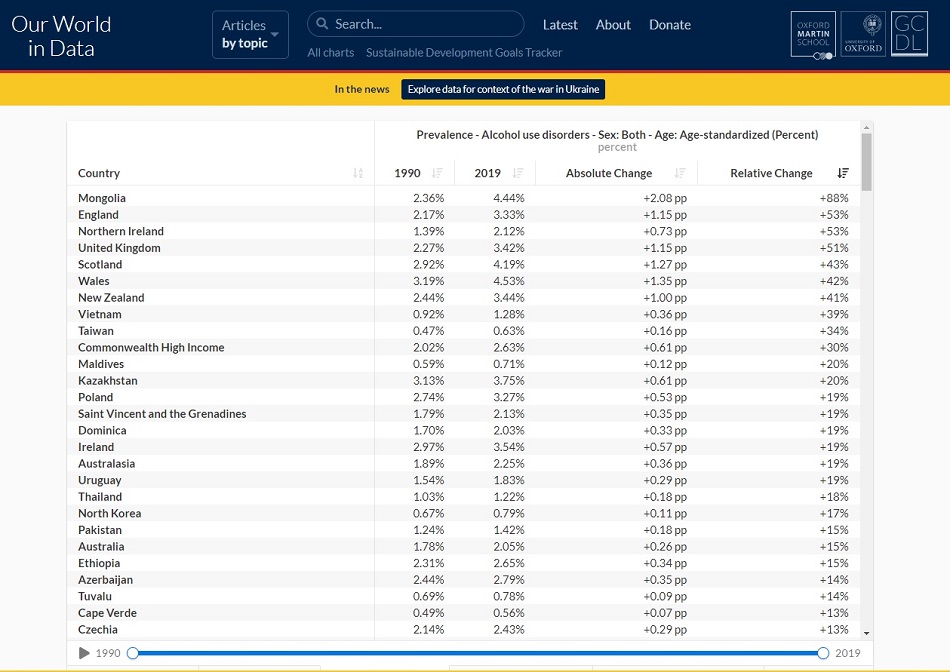Click the Search input field

point(416,24)
